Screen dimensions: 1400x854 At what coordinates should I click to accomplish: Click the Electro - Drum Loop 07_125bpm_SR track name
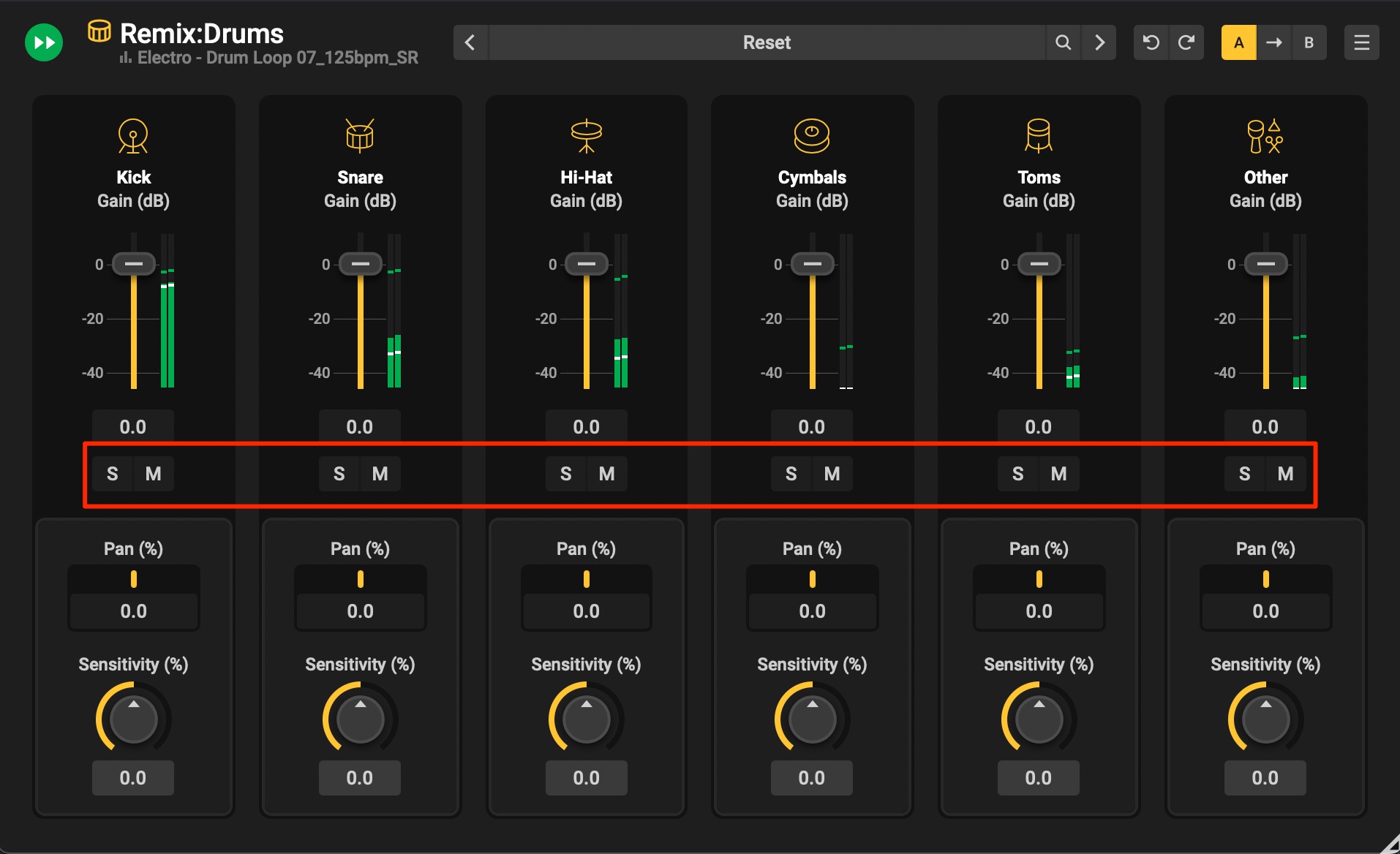278,58
